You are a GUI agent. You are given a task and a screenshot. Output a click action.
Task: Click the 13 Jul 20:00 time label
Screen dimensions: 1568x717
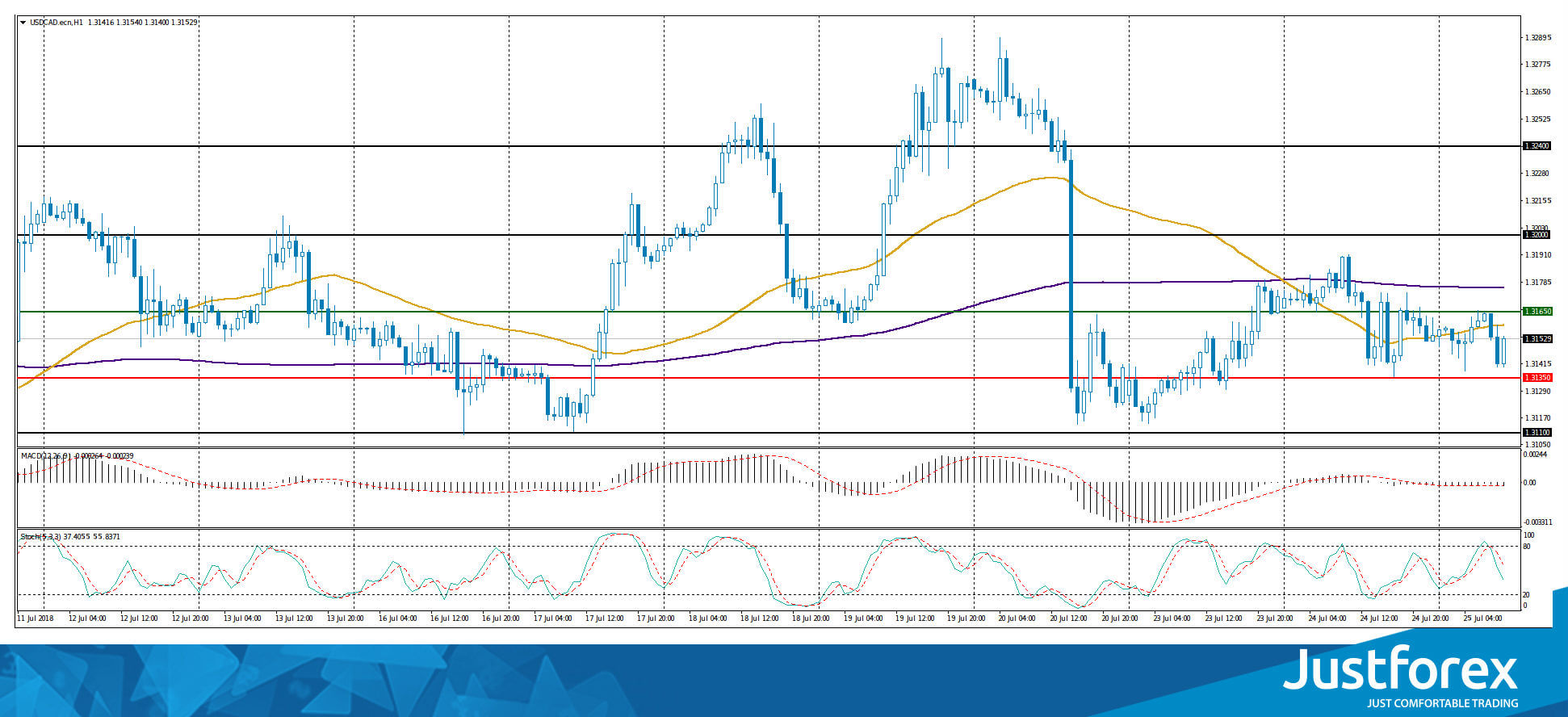(x=346, y=618)
